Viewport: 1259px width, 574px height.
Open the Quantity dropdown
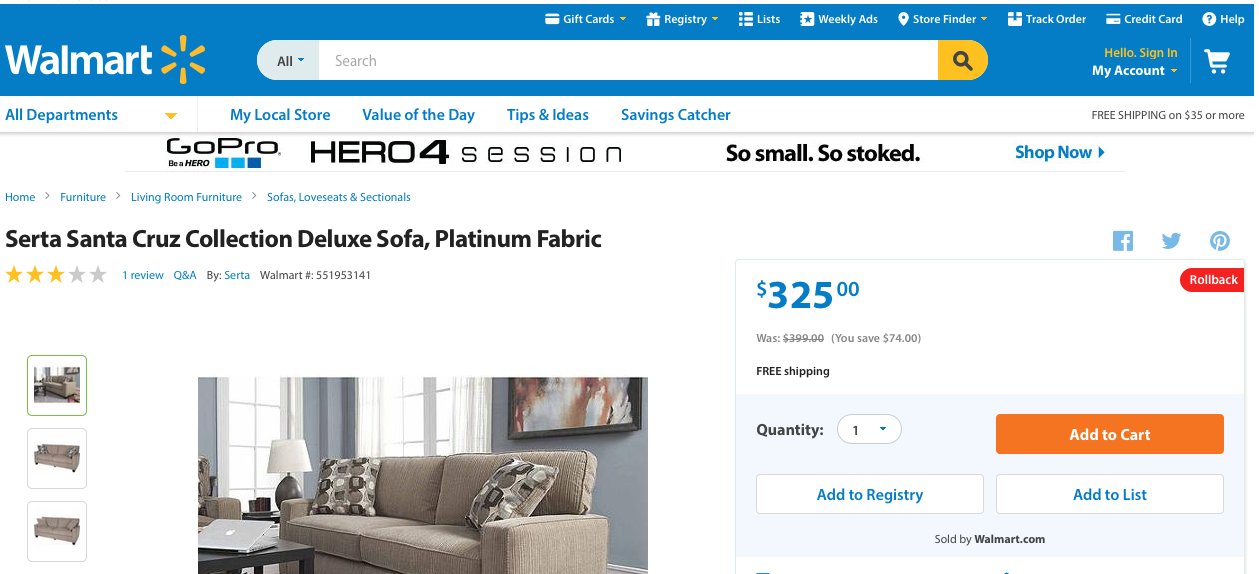point(869,430)
